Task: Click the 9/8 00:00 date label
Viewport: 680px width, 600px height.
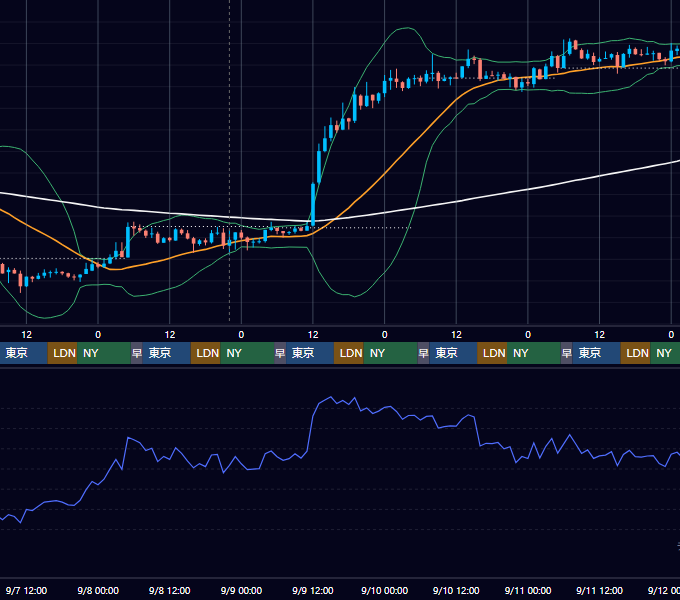Action: click(x=98, y=590)
